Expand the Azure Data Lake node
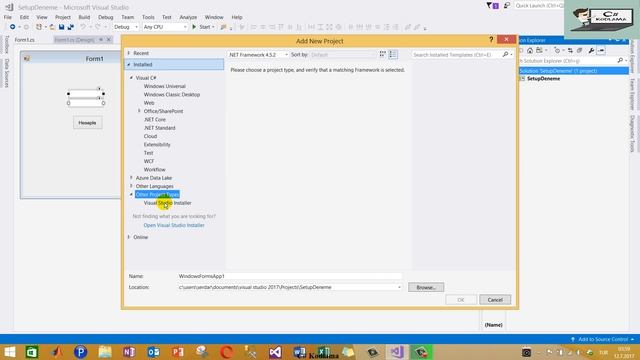The width and height of the screenshot is (640, 360). click(131, 178)
